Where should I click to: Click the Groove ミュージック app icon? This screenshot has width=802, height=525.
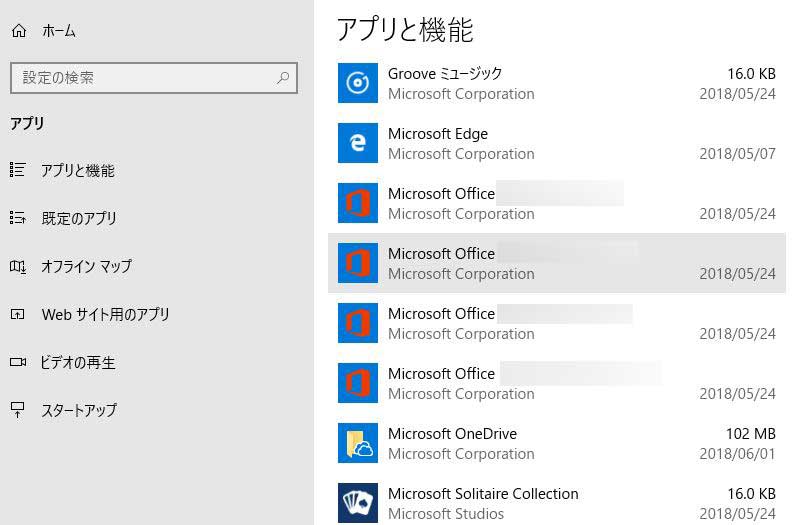click(357, 83)
